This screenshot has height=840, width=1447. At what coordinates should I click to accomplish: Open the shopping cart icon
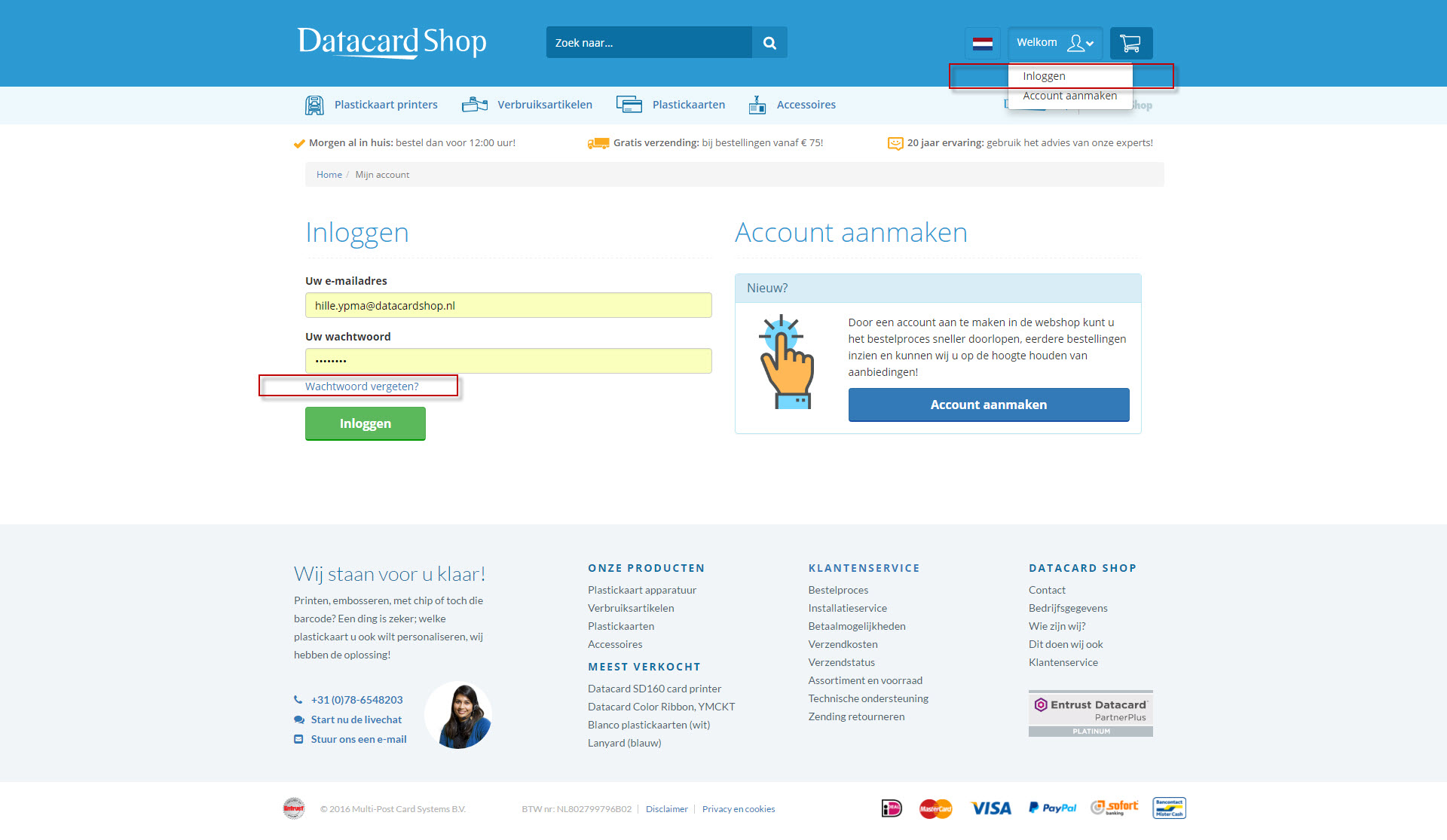coord(1130,43)
